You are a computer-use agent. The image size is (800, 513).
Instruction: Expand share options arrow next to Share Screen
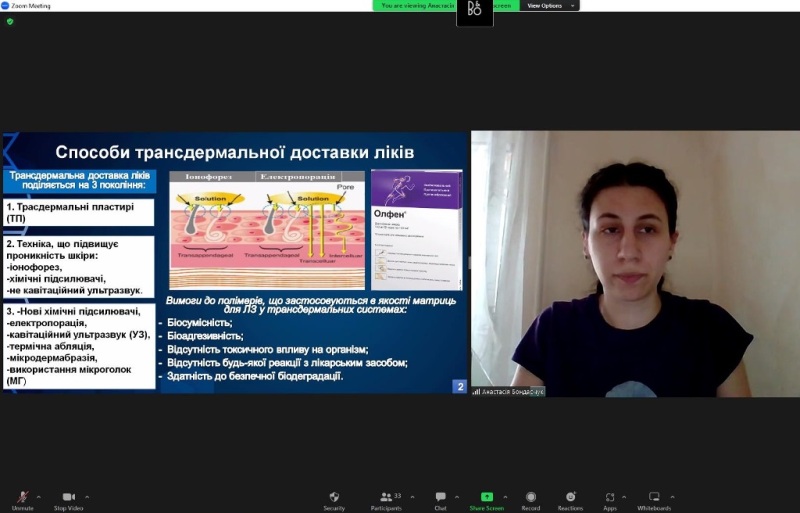click(x=505, y=497)
